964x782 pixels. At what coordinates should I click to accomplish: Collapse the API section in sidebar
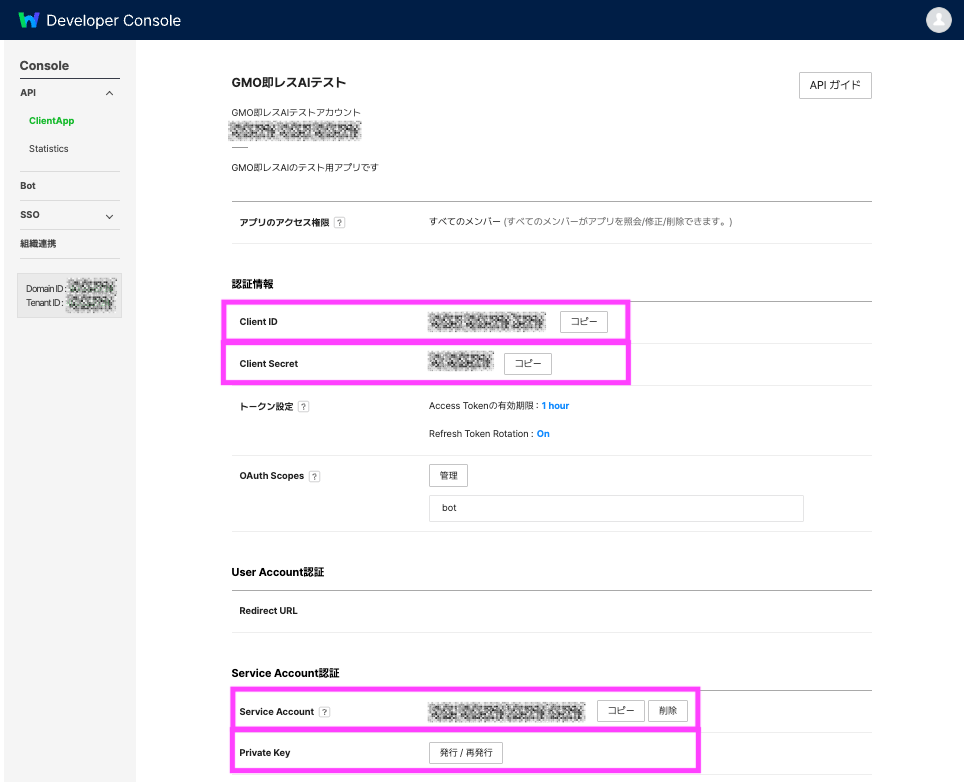pyautogui.click(x=109, y=93)
